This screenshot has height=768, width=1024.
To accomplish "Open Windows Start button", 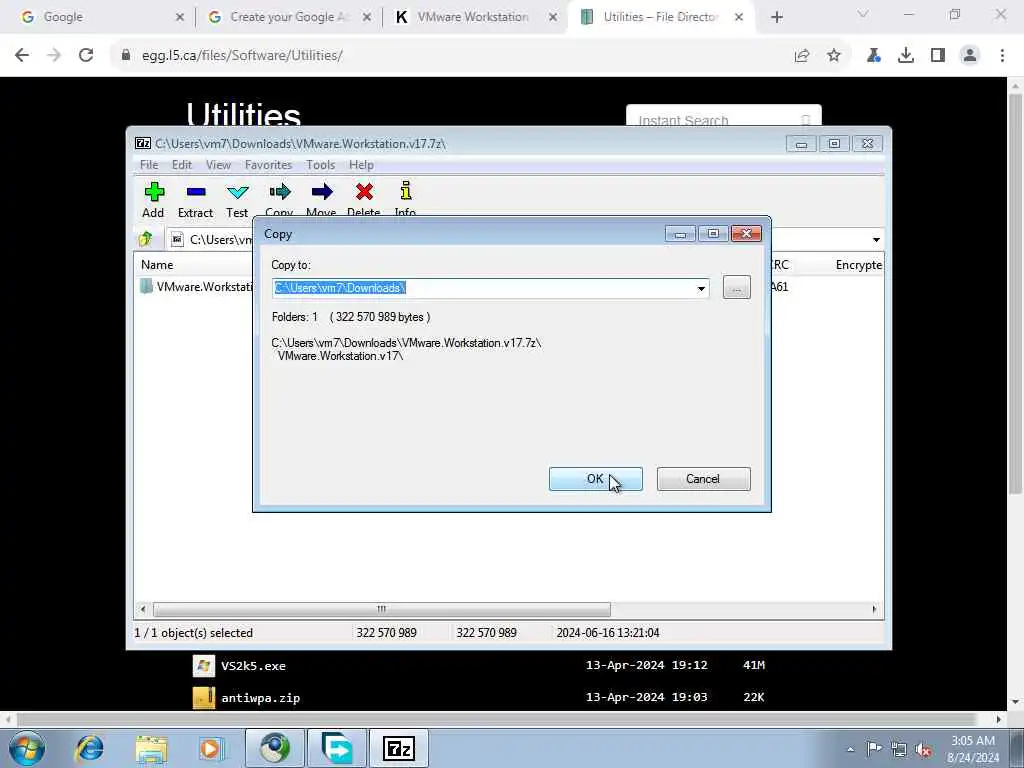I will coord(27,748).
